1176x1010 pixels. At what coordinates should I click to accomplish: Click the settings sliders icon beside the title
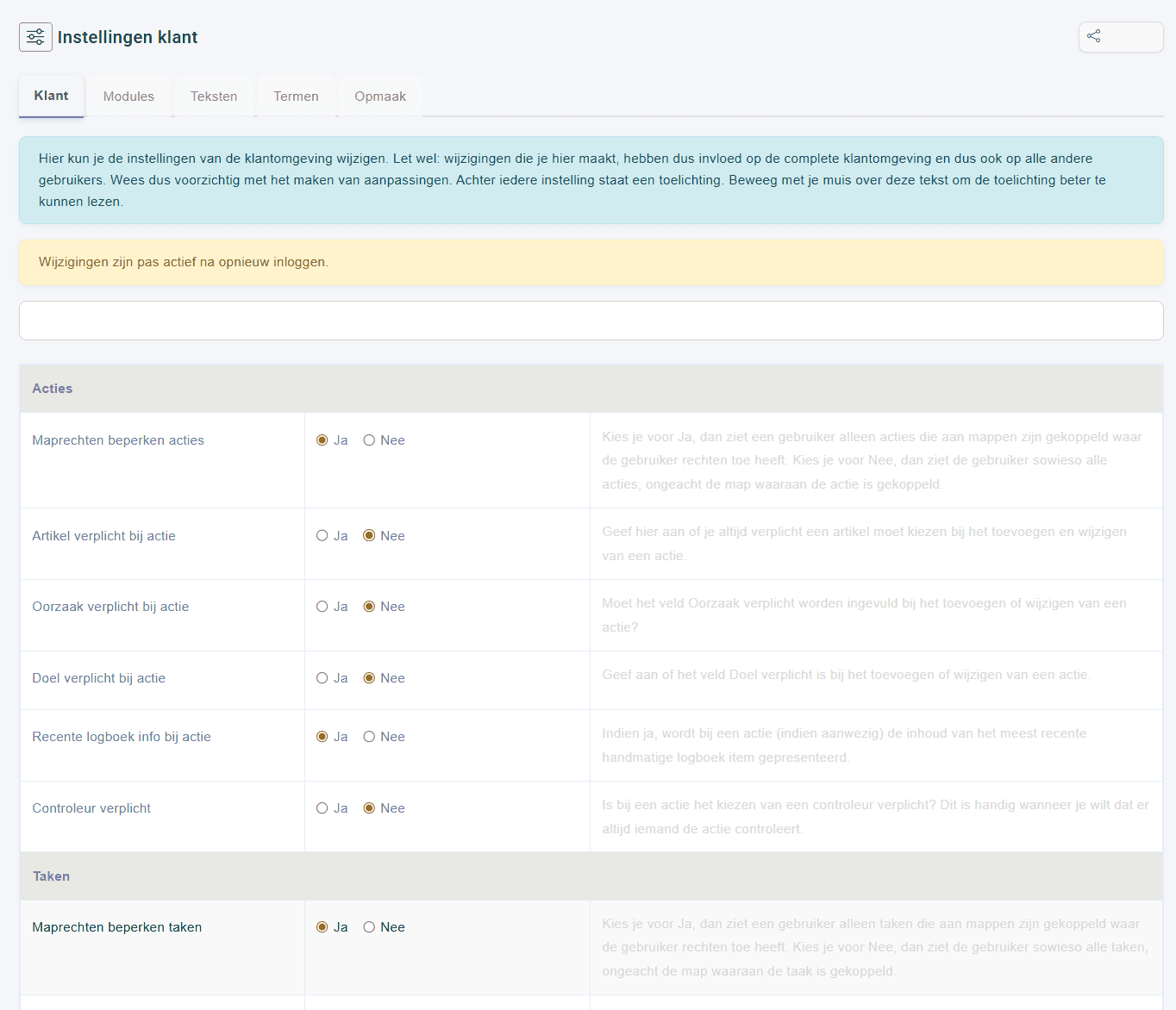pyautogui.click(x=35, y=37)
